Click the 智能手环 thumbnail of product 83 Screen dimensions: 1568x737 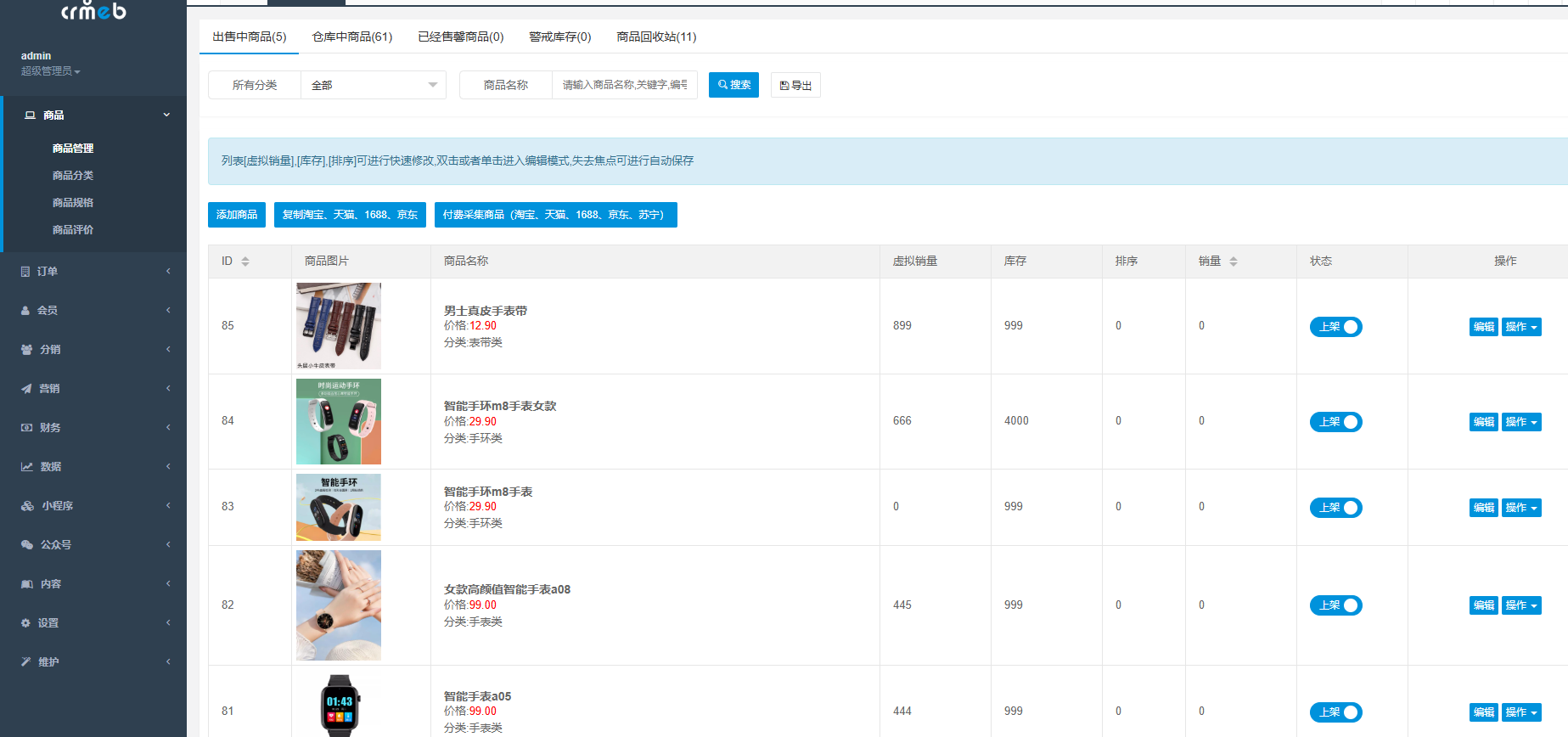[339, 507]
